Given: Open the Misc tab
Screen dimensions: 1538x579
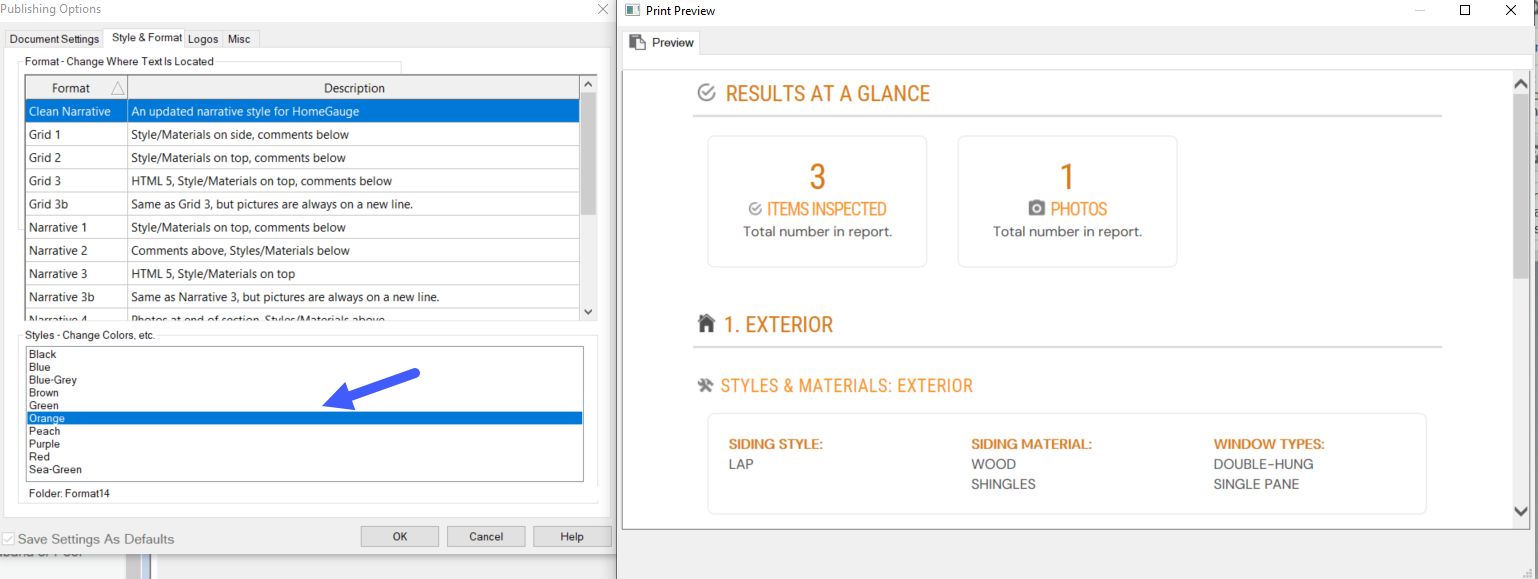Looking at the screenshot, I should coord(239,39).
